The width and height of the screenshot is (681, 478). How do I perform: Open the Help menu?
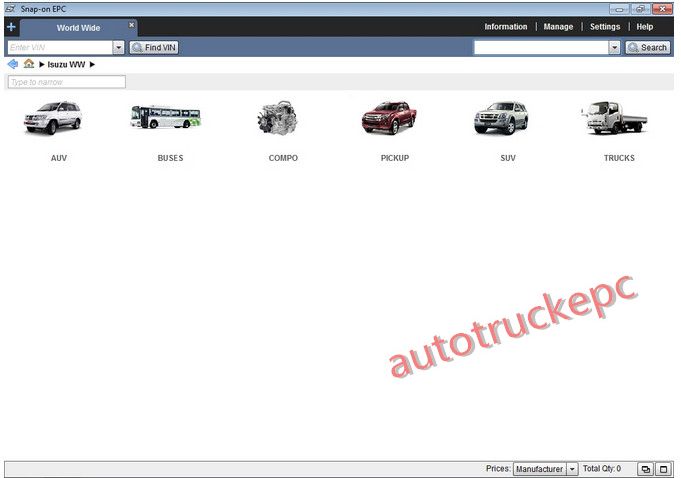pos(645,26)
